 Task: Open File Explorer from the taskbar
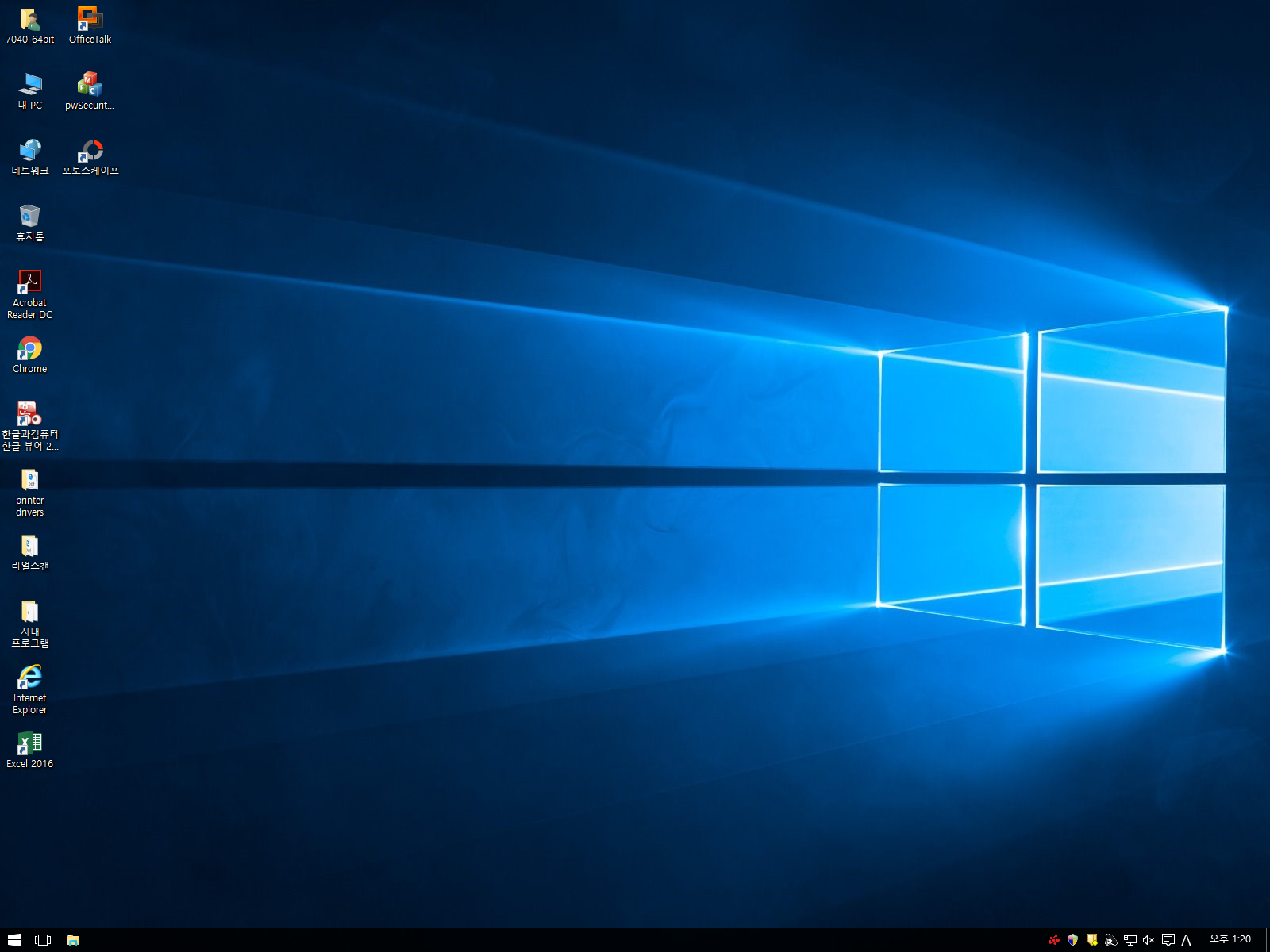pyautogui.click(x=73, y=940)
